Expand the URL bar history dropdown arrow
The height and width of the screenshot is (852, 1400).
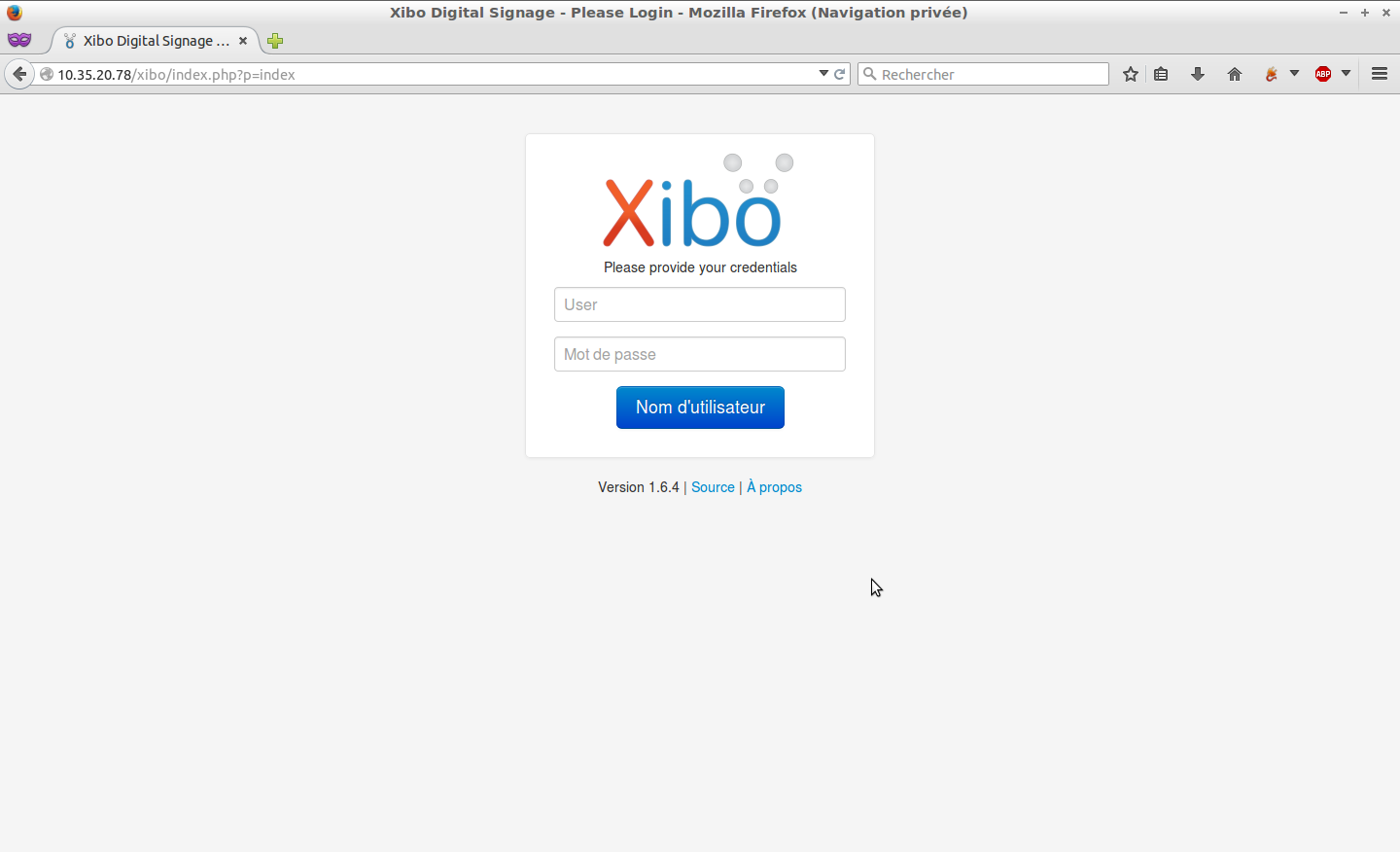[x=823, y=74]
